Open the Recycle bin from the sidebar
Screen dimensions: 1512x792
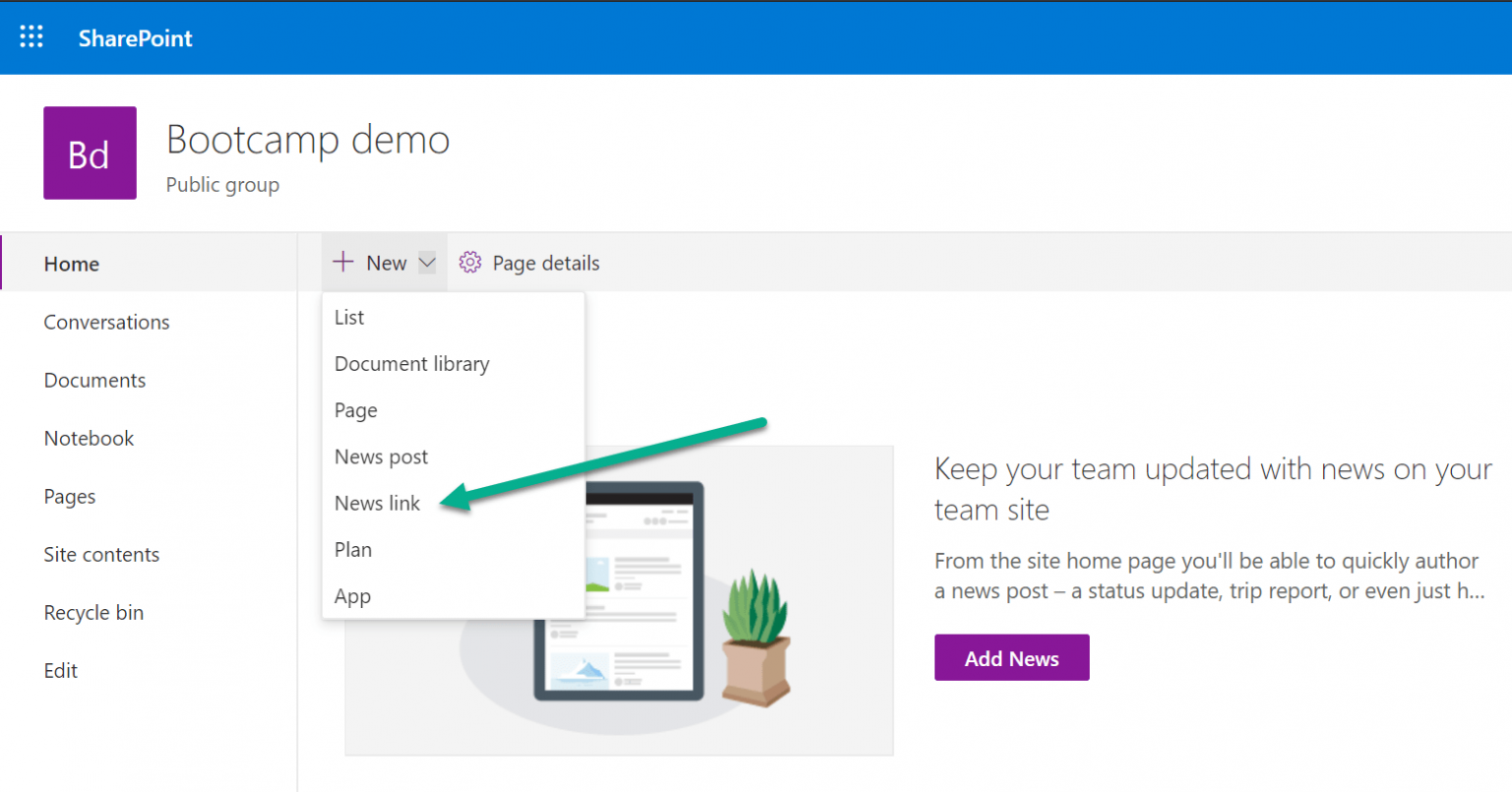[94, 612]
